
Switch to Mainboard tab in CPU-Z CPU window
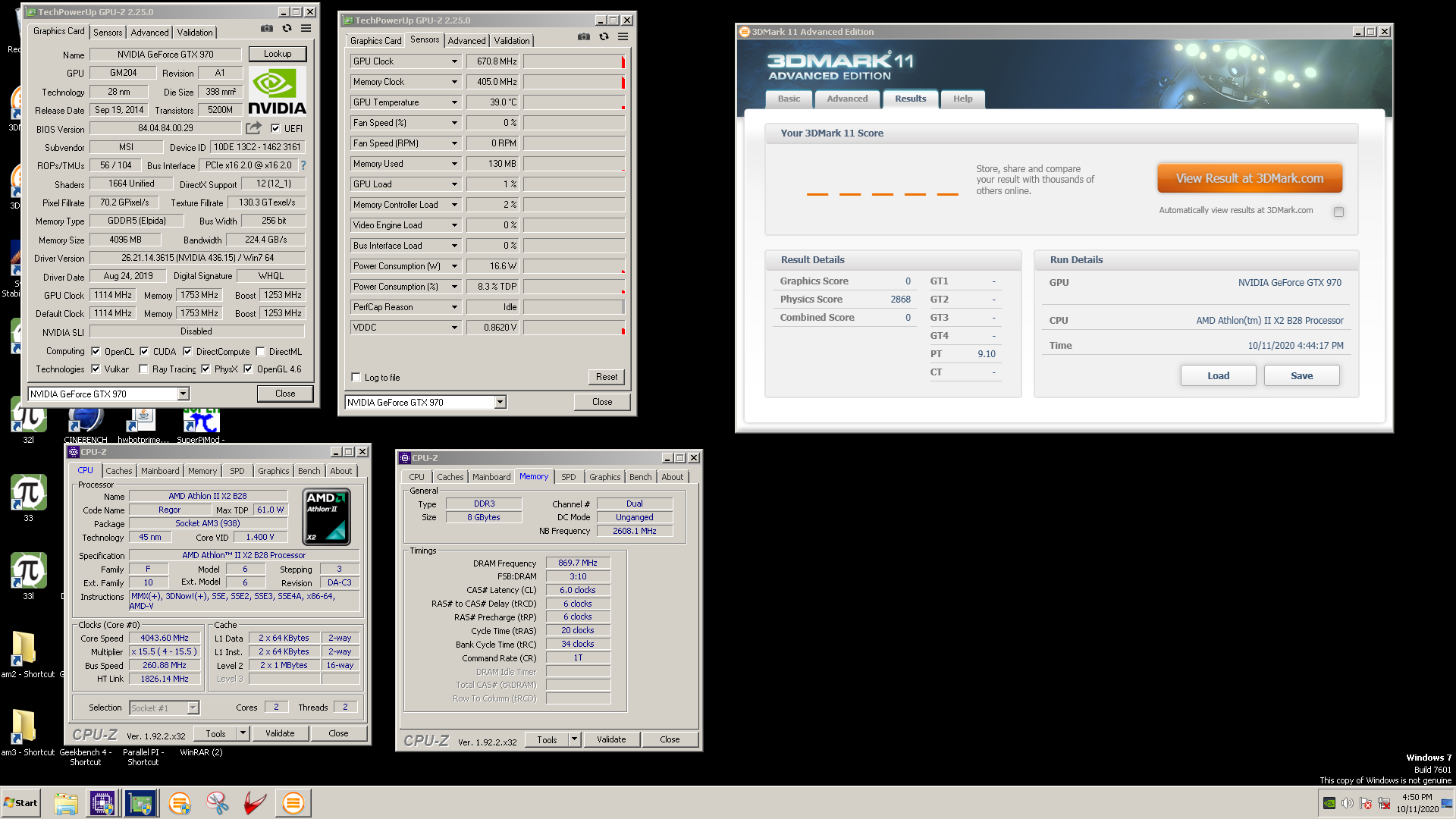(x=160, y=471)
